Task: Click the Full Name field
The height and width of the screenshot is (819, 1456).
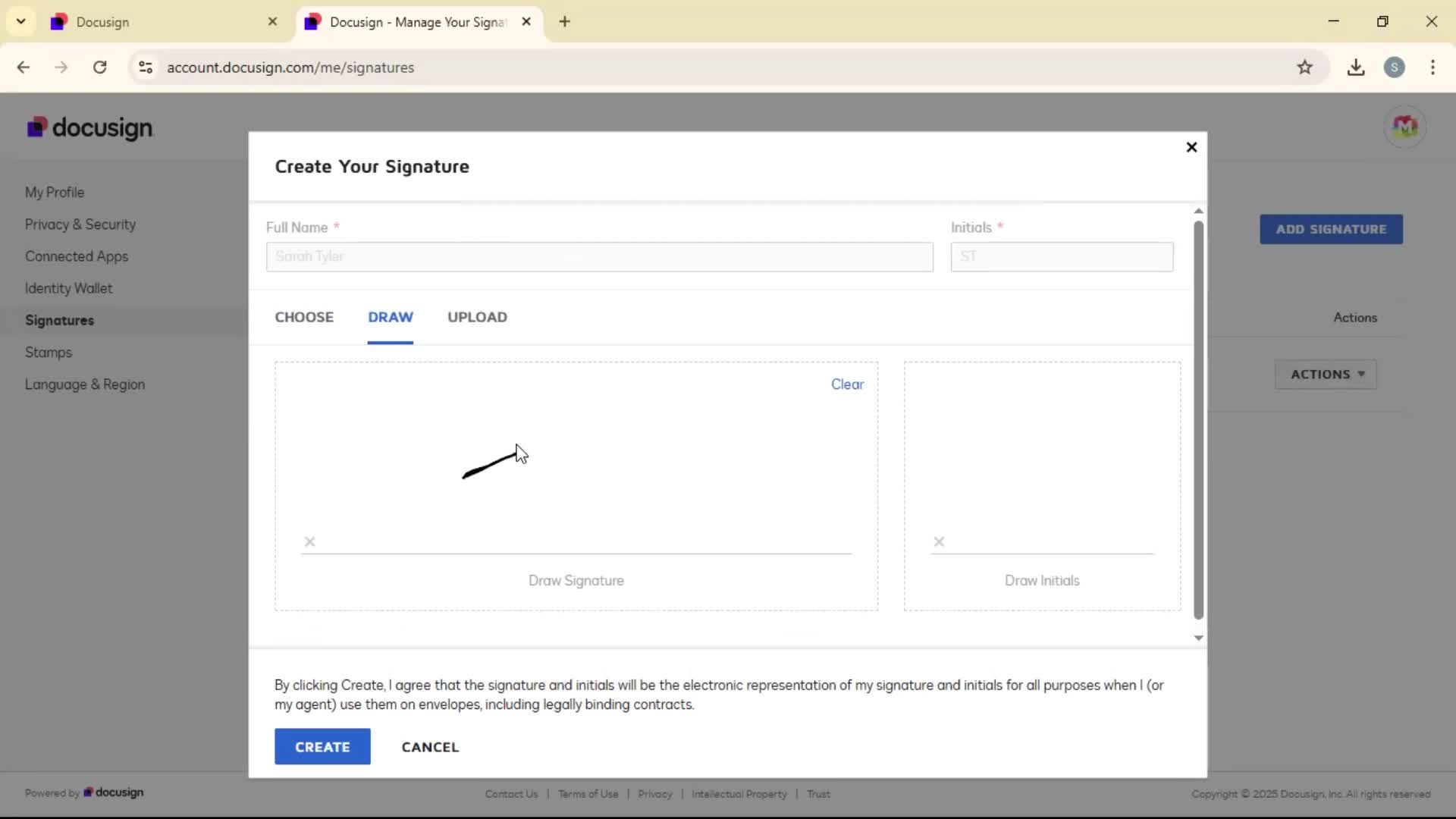Action: point(600,257)
